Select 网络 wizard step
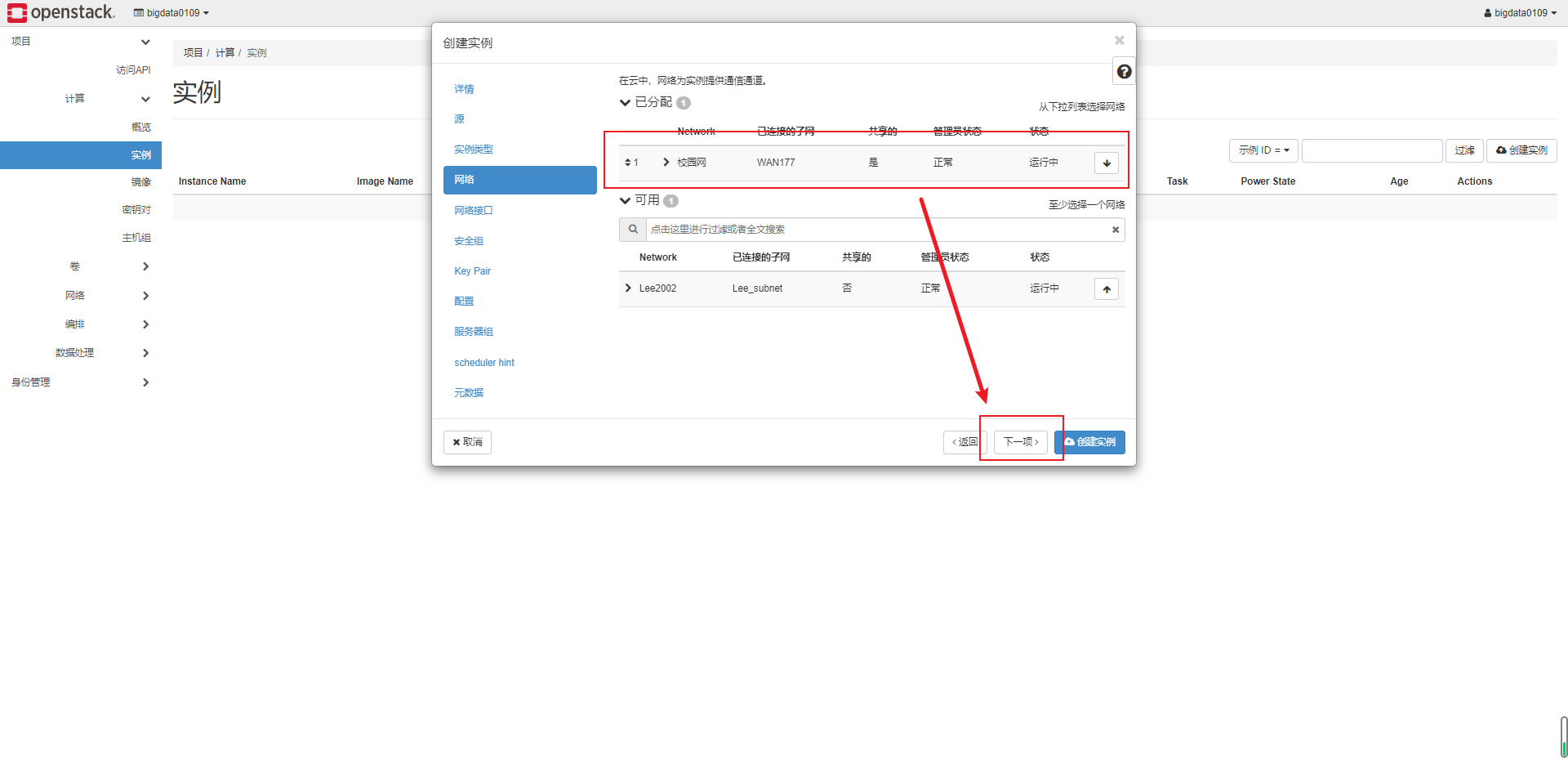This screenshot has width=1568, height=773. [x=520, y=180]
